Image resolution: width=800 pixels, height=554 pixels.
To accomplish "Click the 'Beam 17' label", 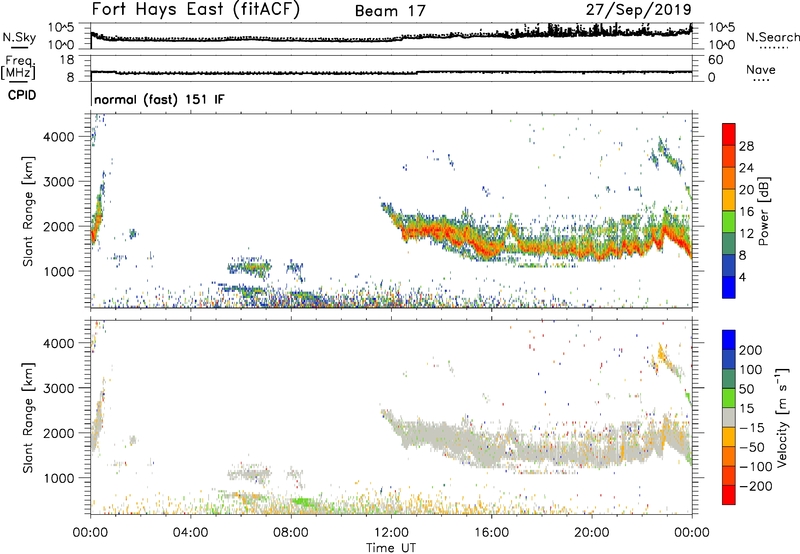I will pos(390,11).
